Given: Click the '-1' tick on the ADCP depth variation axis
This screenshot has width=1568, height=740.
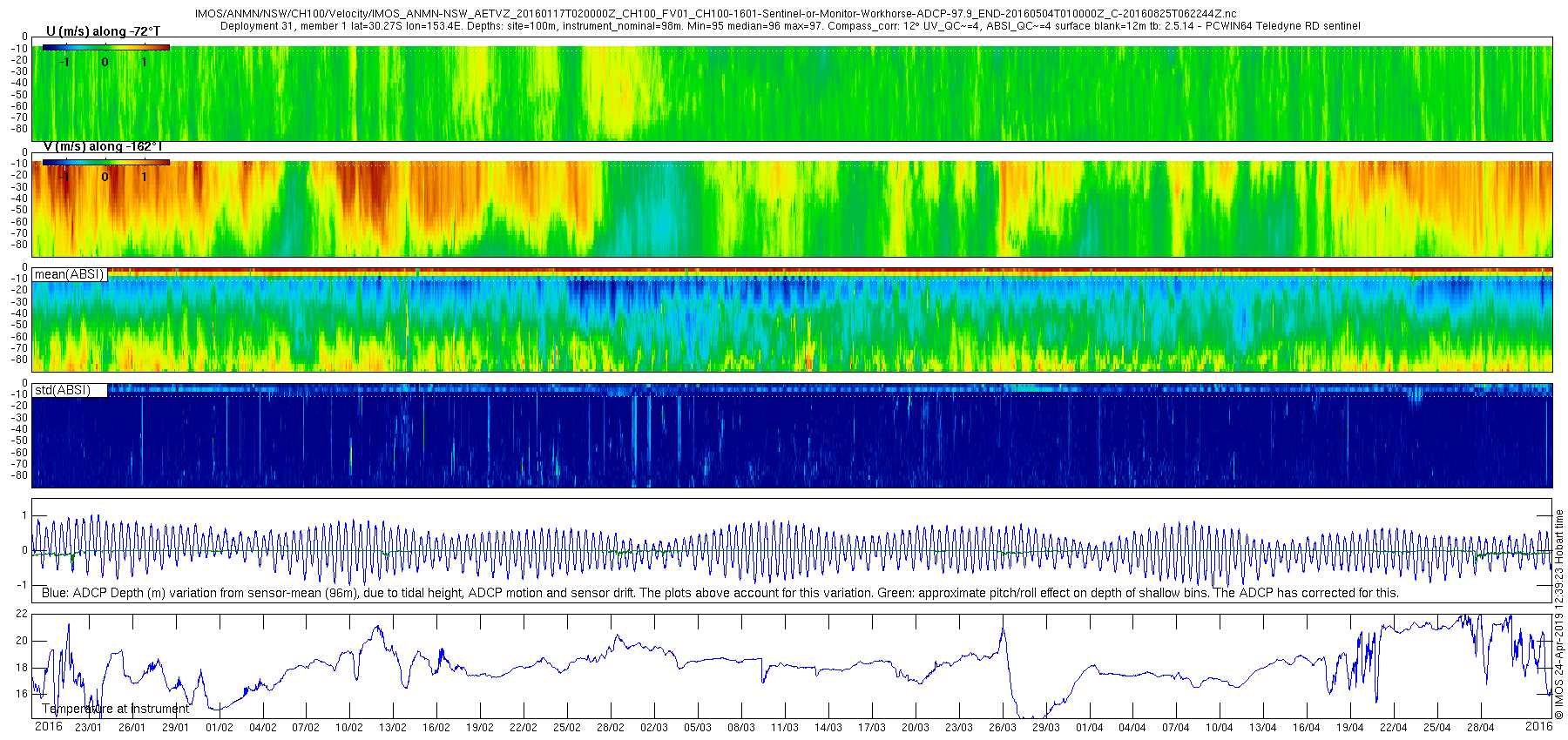Looking at the screenshot, I should 23,585.
